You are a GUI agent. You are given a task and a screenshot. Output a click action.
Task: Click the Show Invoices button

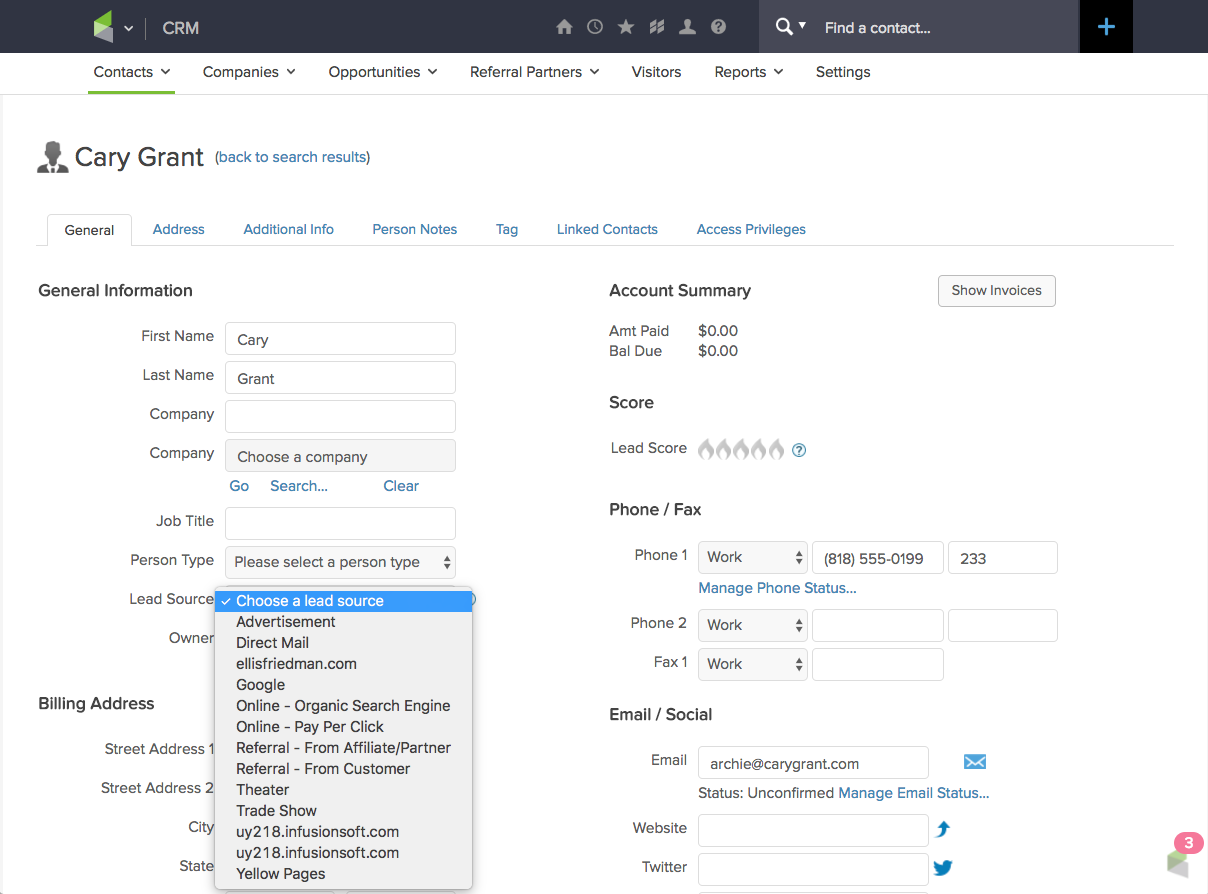point(996,291)
